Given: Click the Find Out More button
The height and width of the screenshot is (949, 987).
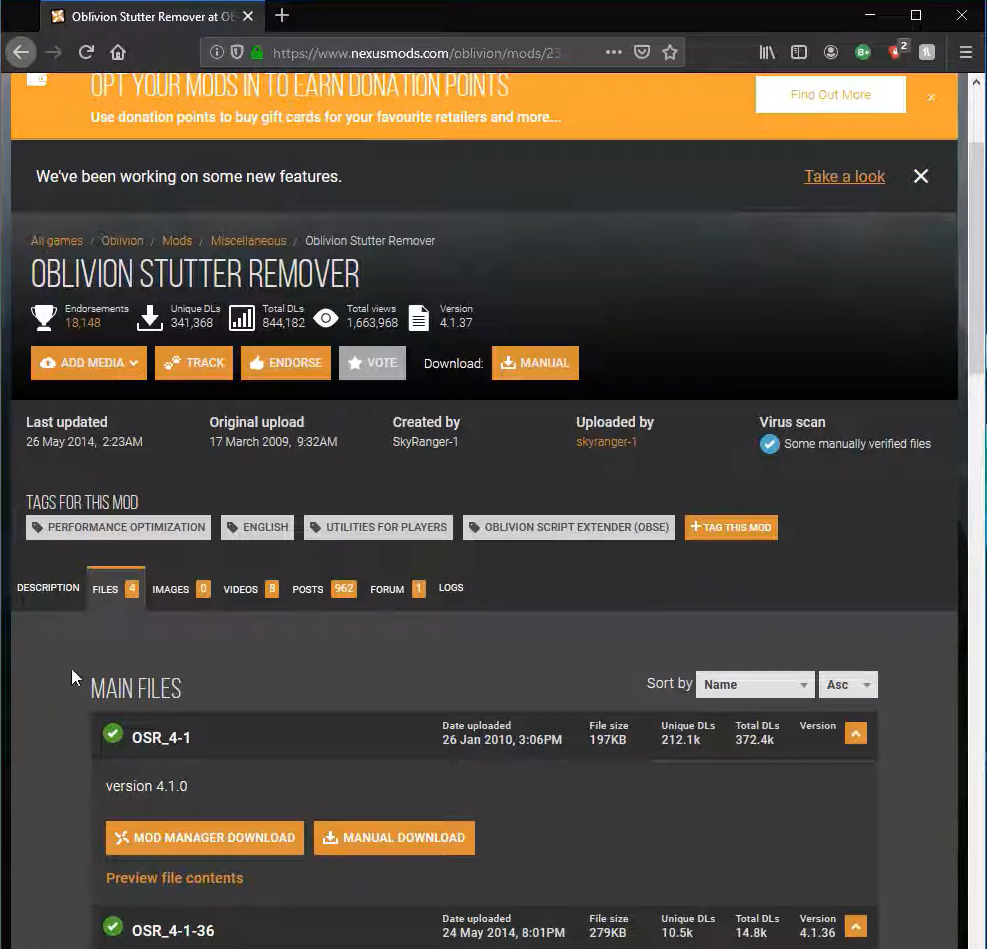Looking at the screenshot, I should coord(830,94).
